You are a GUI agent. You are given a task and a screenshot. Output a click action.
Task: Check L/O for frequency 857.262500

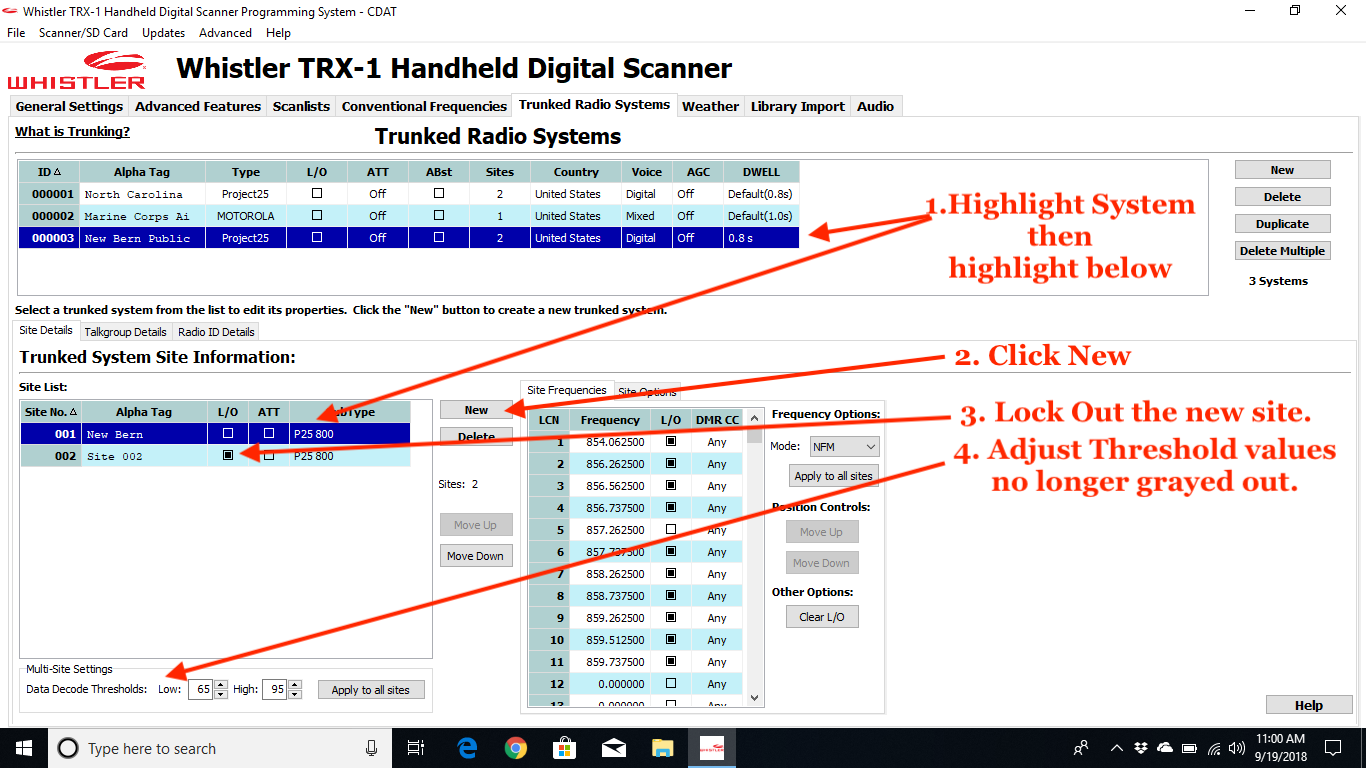point(671,530)
